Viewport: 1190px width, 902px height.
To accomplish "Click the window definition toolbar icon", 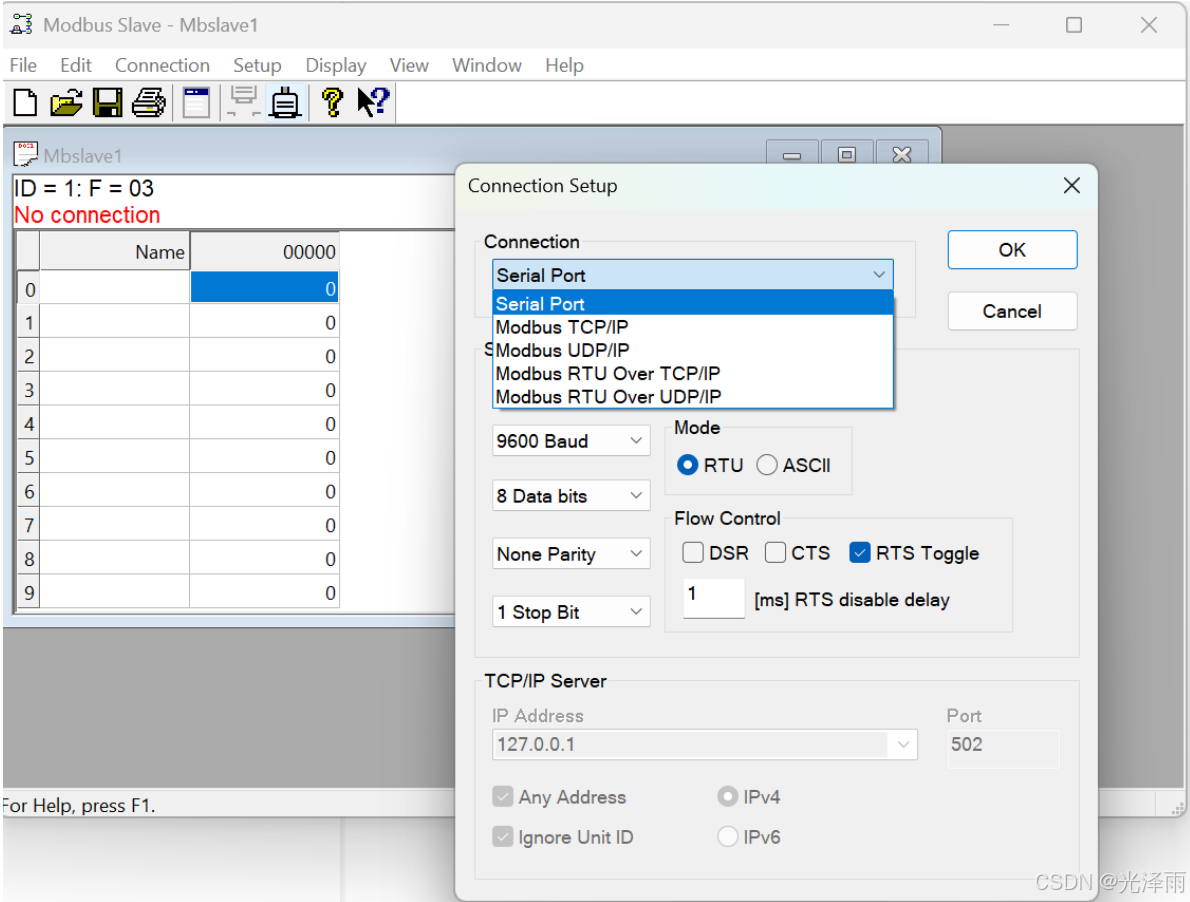I will tap(197, 102).
